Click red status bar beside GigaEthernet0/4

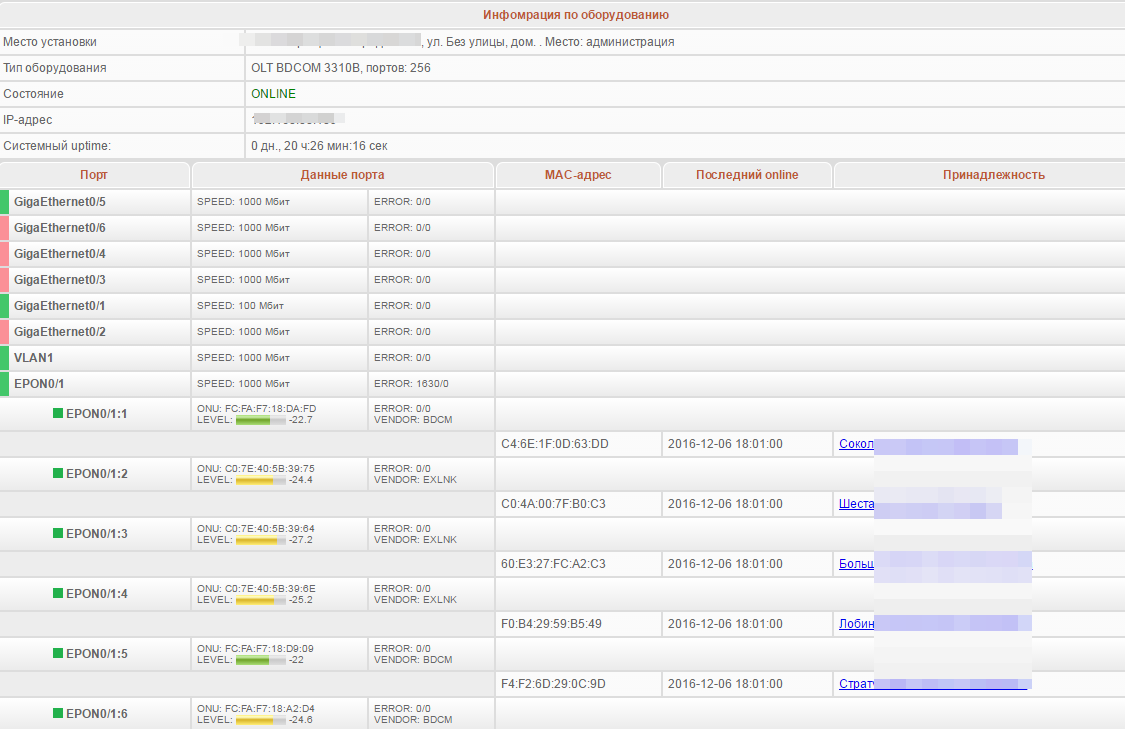[4, 253]
